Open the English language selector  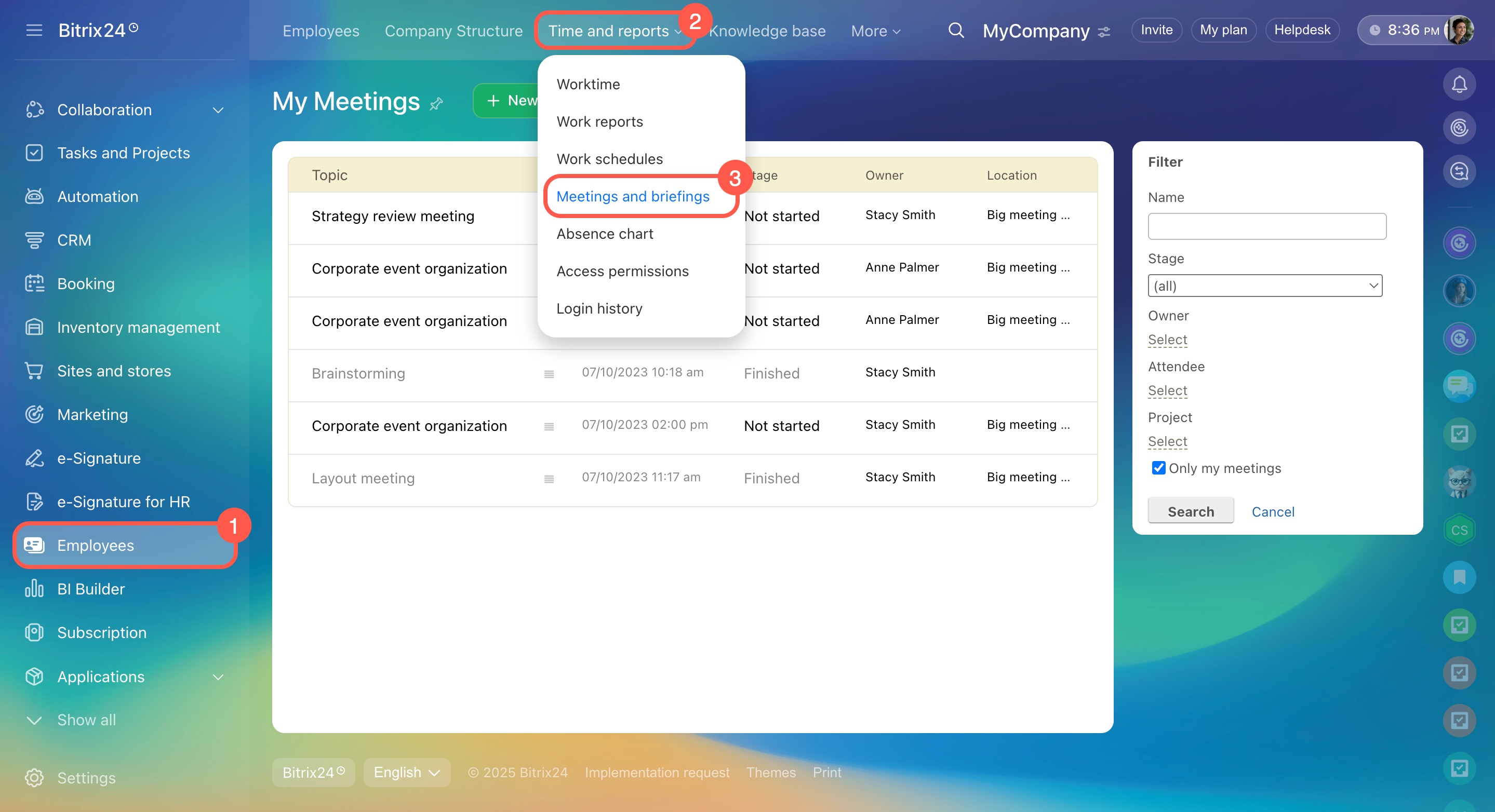tap(407, 772)
